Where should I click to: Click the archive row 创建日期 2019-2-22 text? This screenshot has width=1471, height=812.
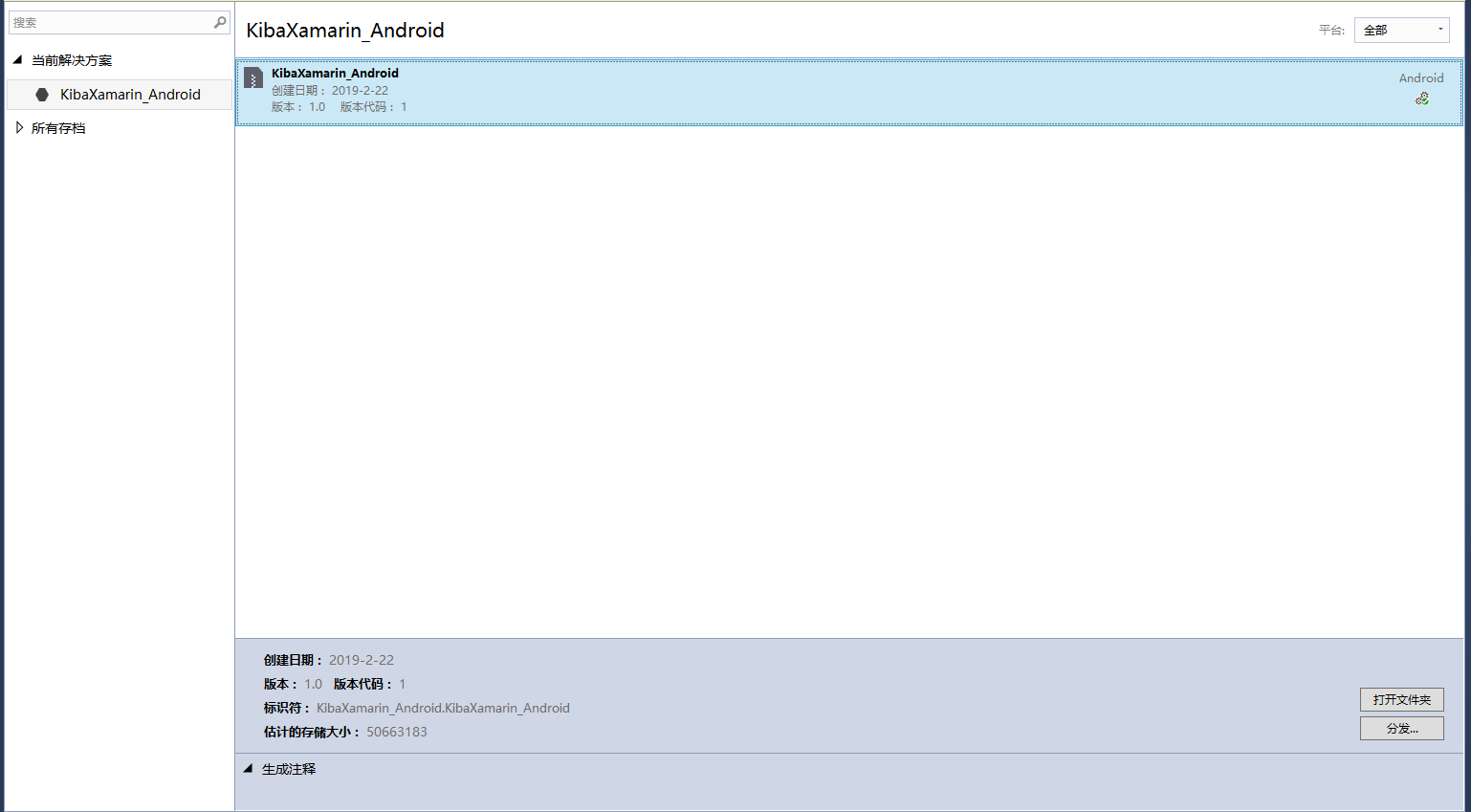tap(330, 91)
